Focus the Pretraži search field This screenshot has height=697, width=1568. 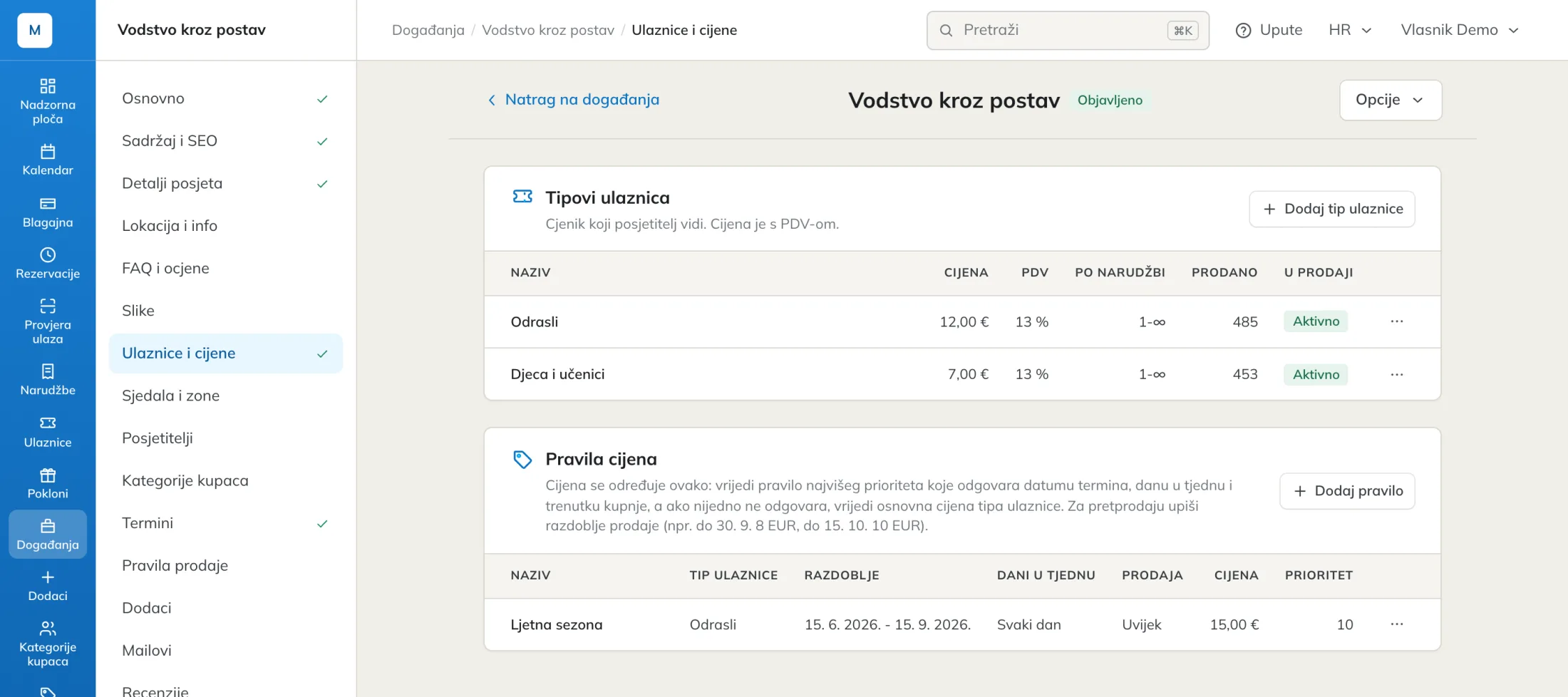click(1068, 31)
